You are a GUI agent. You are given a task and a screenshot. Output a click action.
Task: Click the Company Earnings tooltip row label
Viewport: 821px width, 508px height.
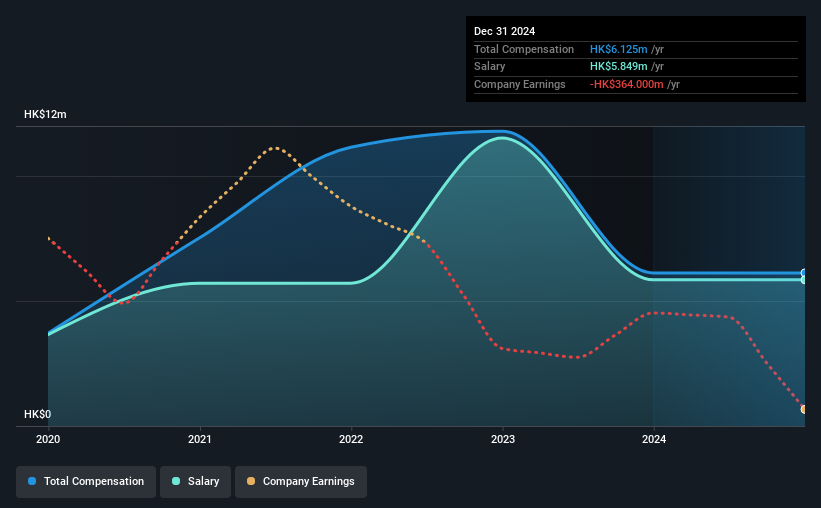pos(519,84)
